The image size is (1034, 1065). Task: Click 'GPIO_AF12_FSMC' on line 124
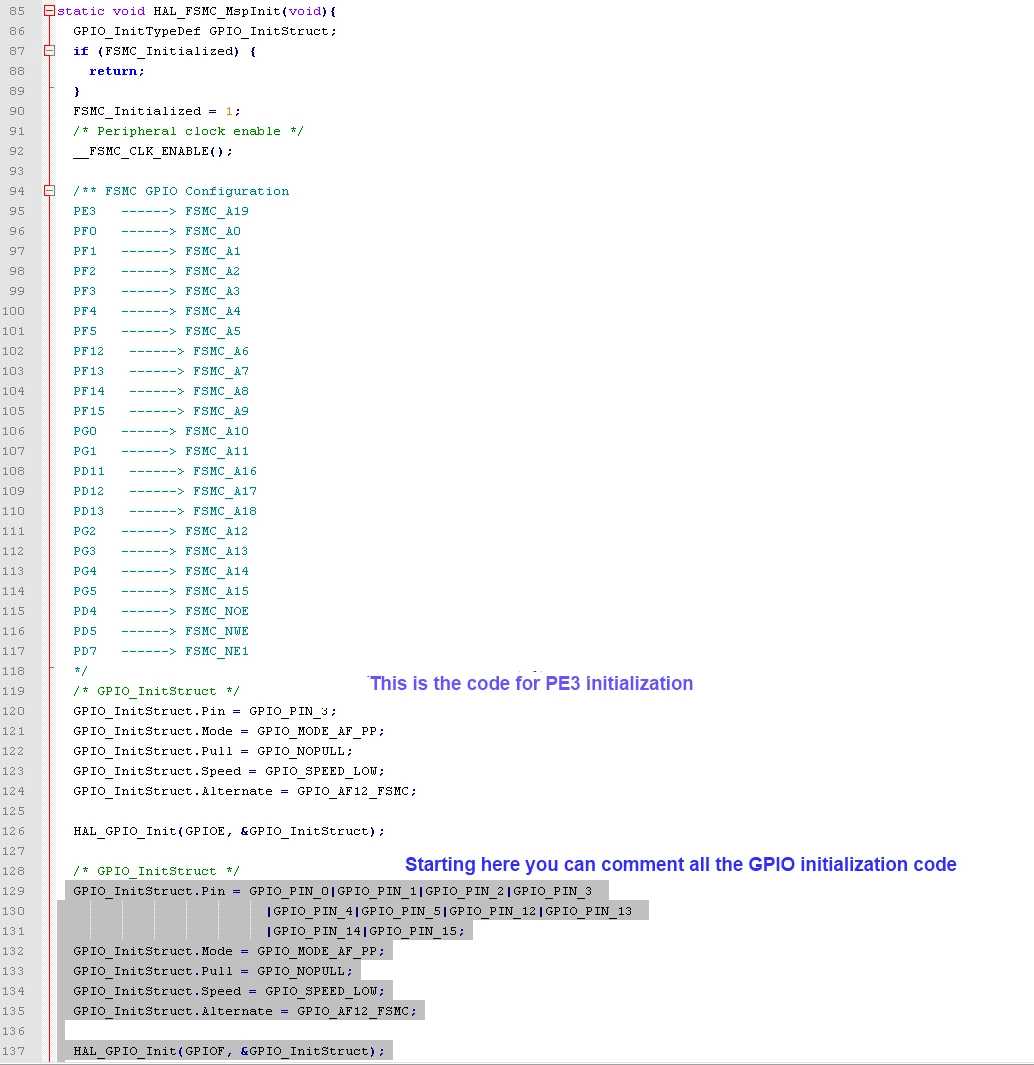353,791
